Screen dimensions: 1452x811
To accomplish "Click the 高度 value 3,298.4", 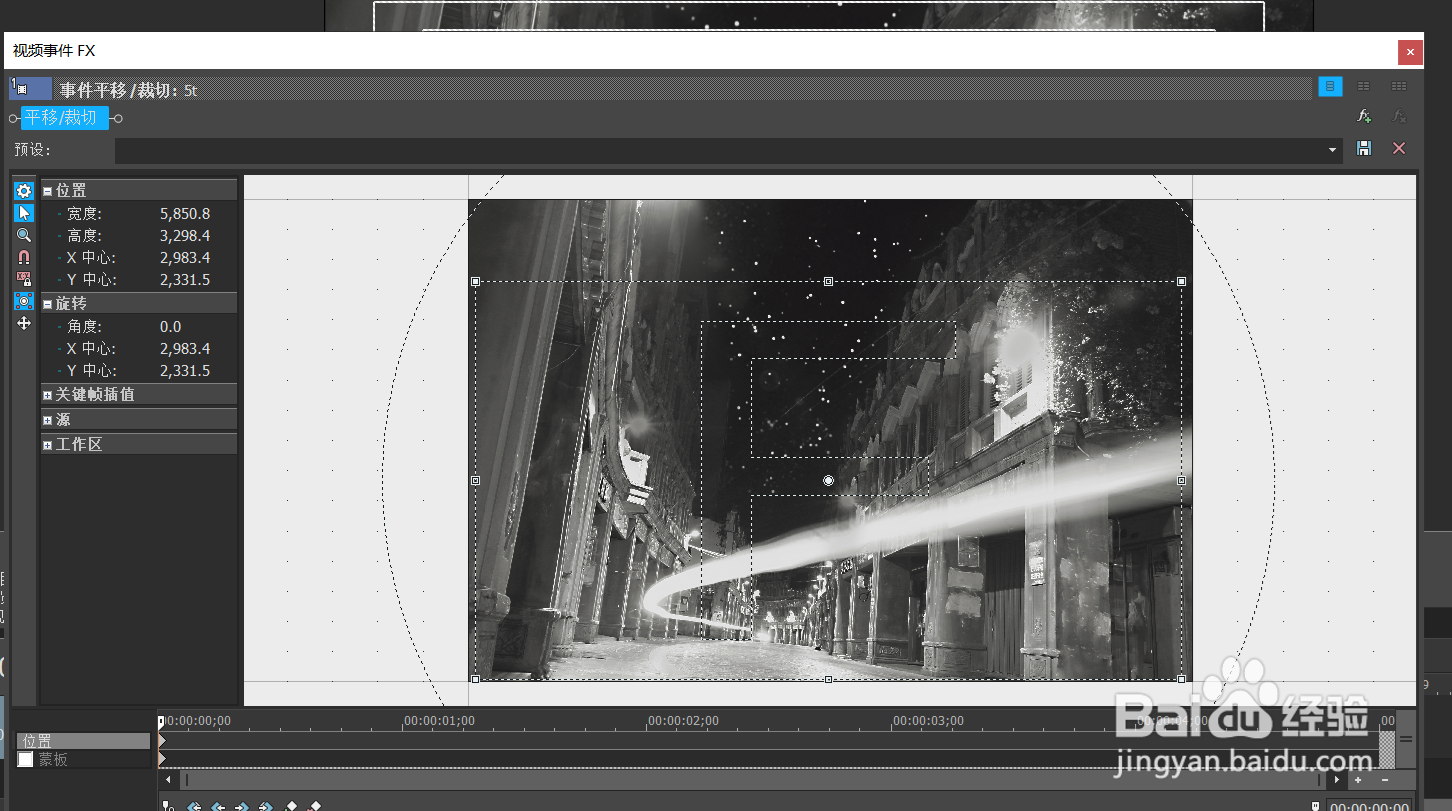I will click(185, 236).
